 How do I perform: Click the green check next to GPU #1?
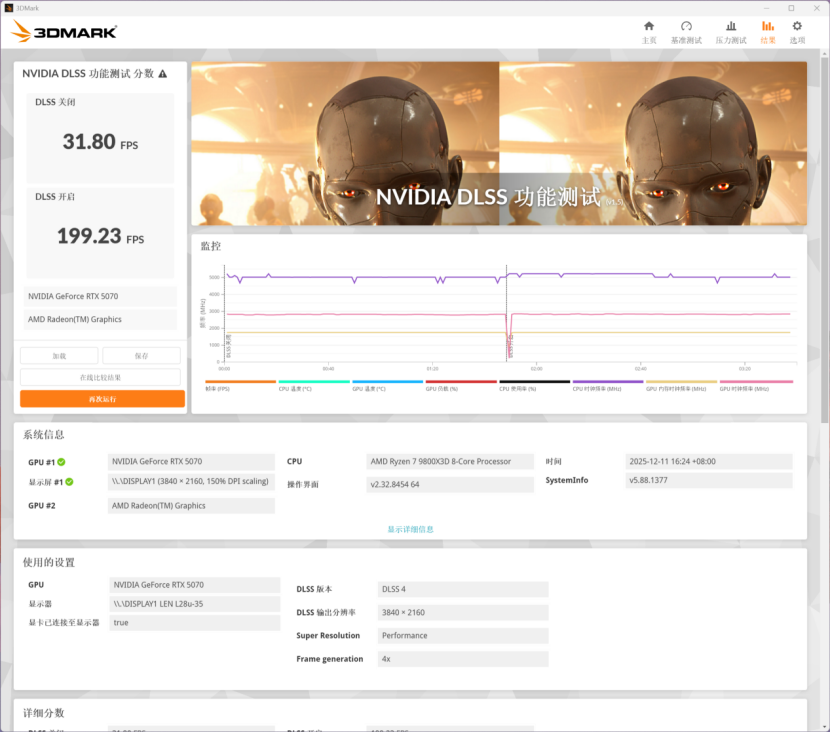pyautogui.click(x=61, y=462)
